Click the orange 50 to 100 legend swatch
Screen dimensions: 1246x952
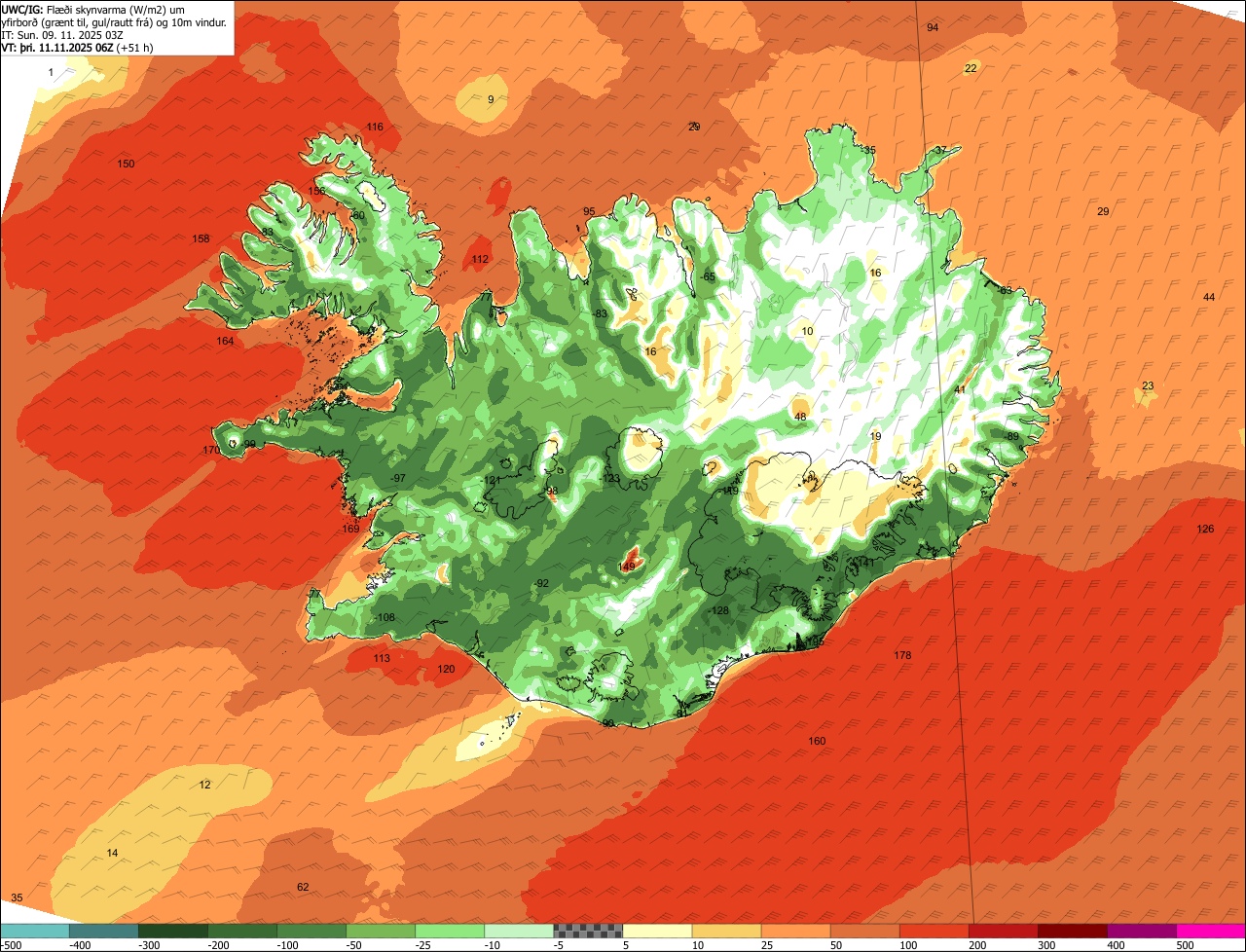point(864,931)
